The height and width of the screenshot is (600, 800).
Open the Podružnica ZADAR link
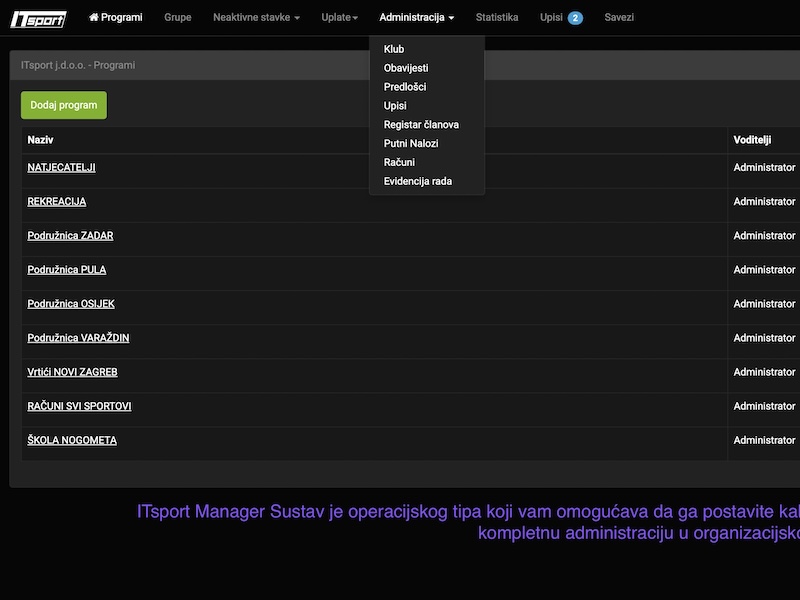(70, 236)
